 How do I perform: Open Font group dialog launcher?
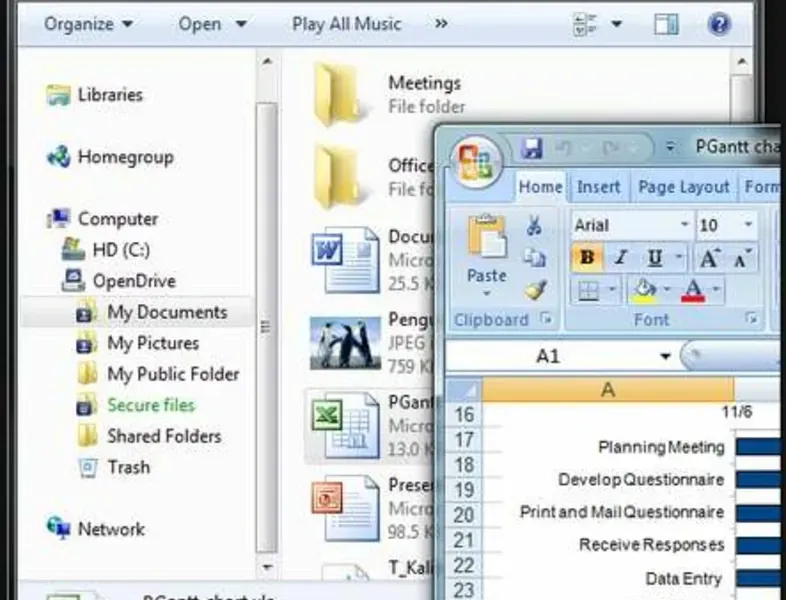coord(751,318)
